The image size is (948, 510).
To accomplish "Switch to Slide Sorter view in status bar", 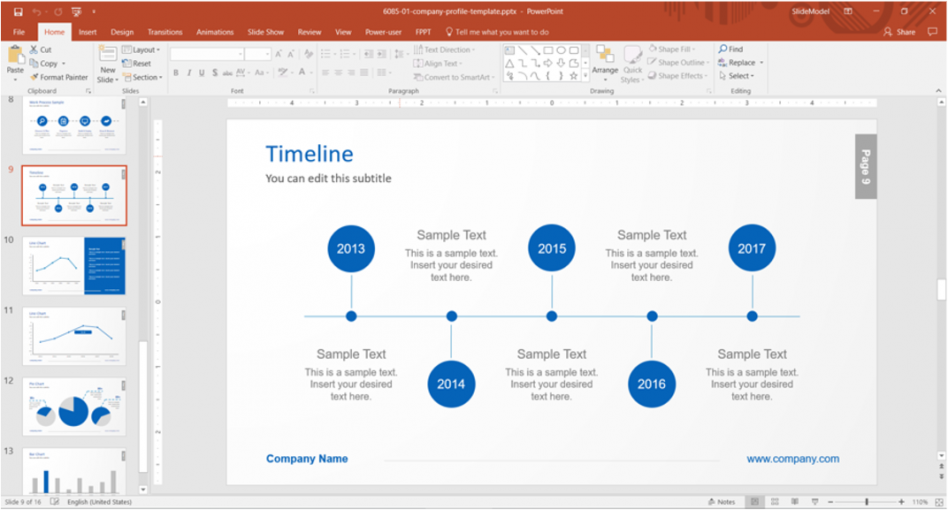I will (x=776, y=501).
